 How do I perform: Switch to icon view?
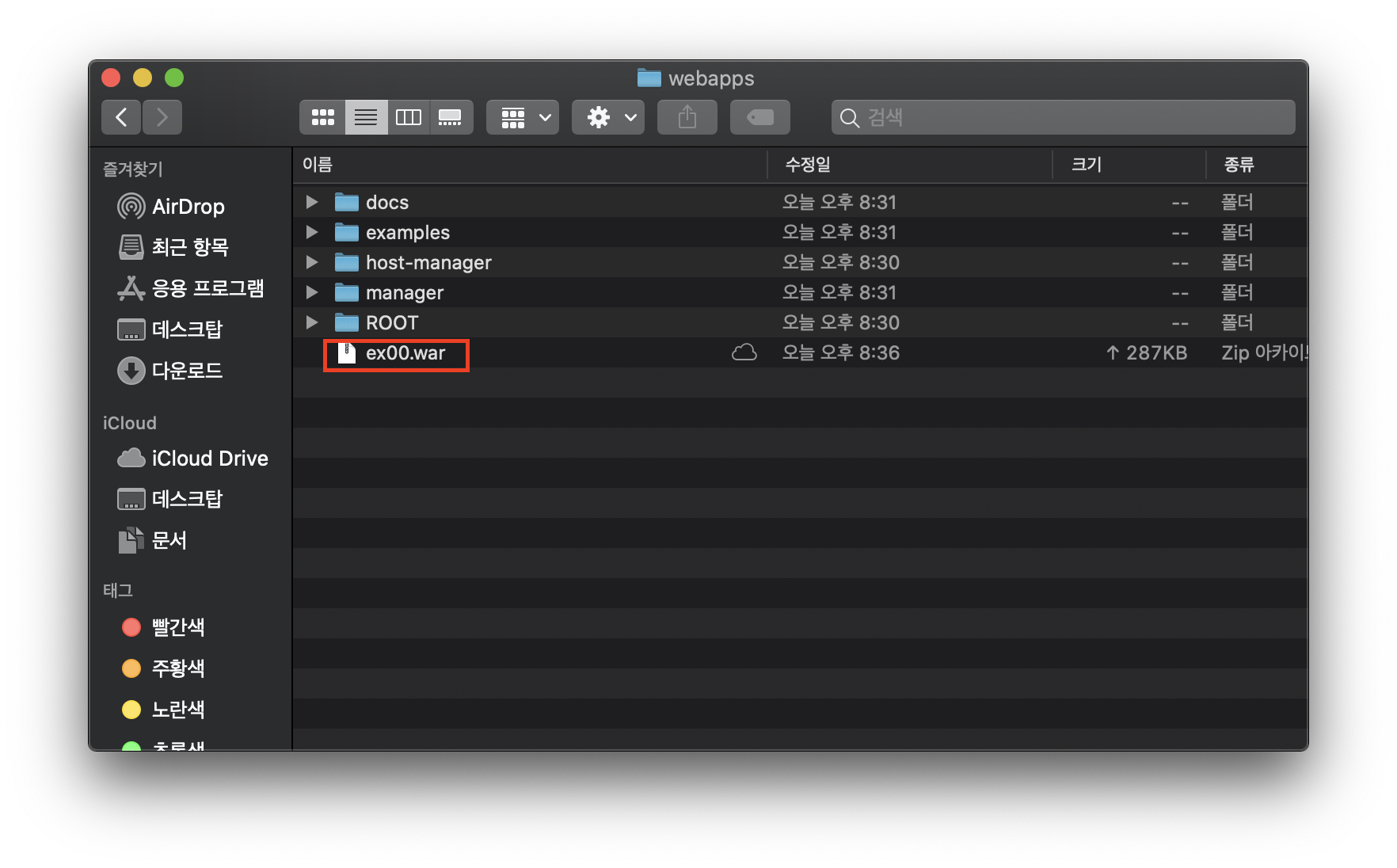click(x=322, y=117)
